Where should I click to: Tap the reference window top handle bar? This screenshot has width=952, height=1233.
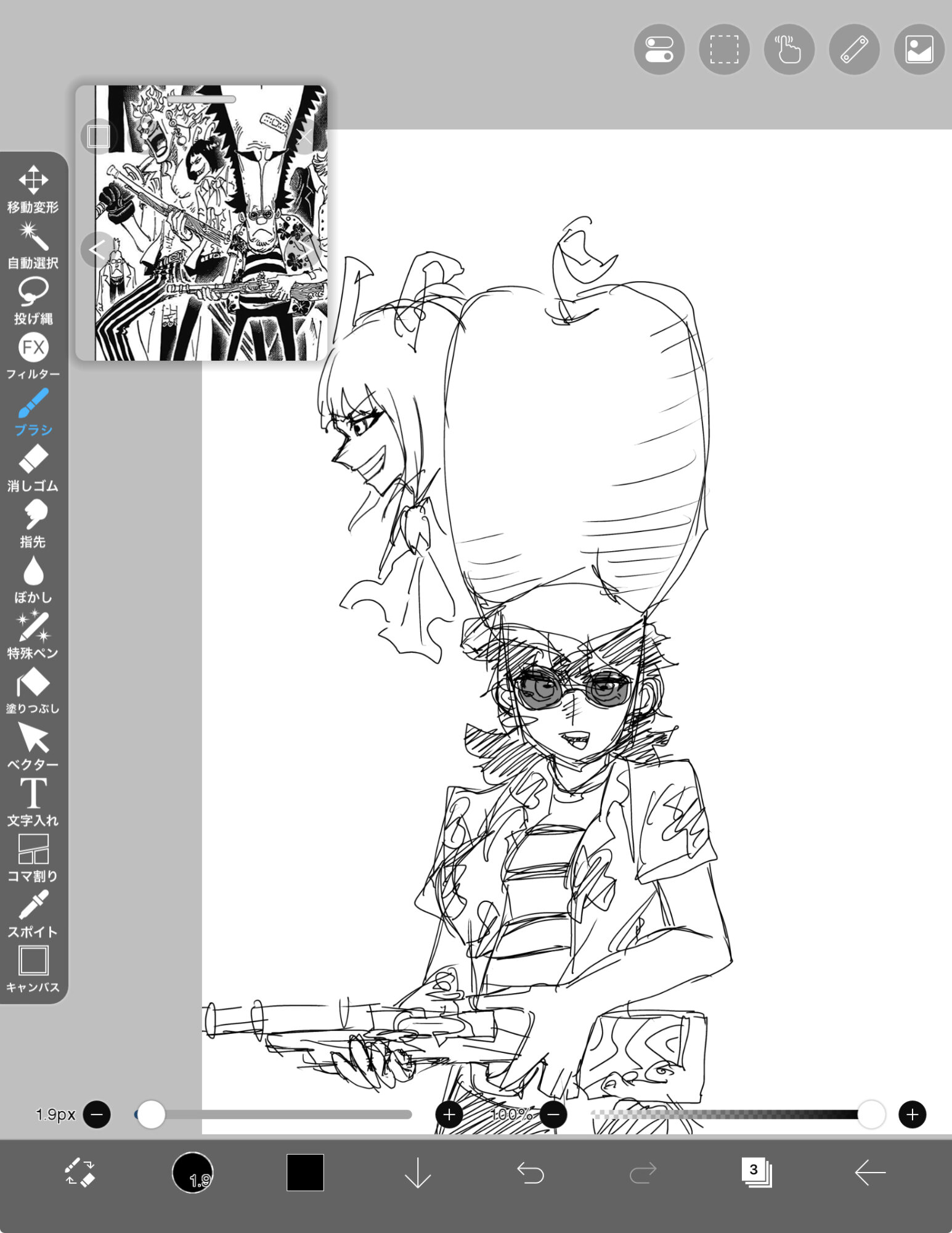(201, 99)
